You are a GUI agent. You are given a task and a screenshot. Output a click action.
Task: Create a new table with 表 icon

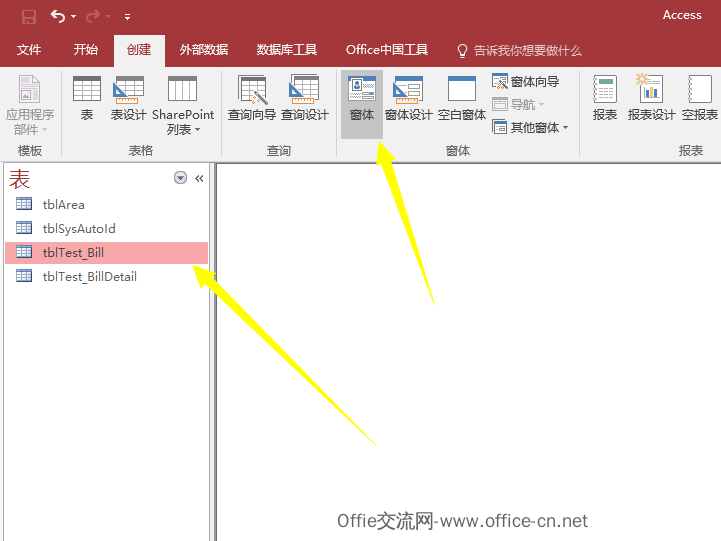pos(86,98)
